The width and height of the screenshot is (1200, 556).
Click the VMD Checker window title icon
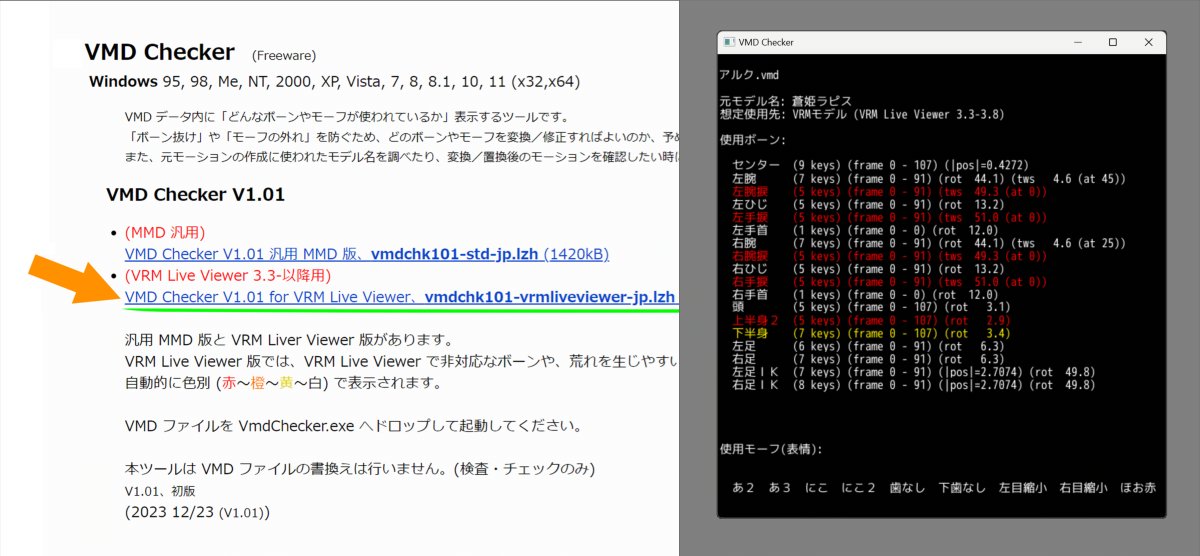(727, 42)
